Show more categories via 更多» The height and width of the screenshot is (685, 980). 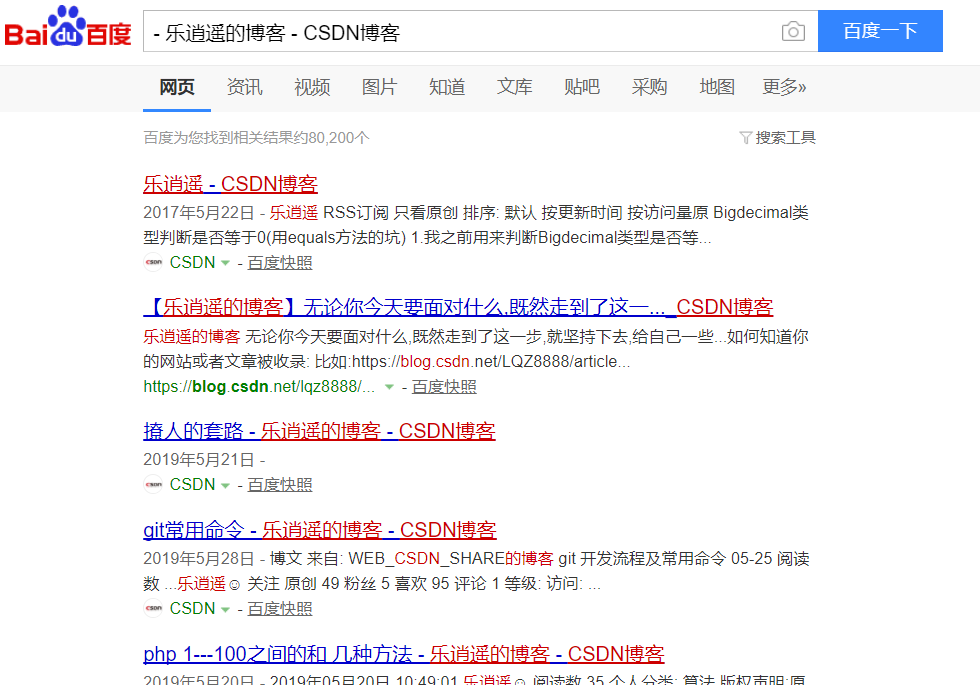[x=784, y=87]
